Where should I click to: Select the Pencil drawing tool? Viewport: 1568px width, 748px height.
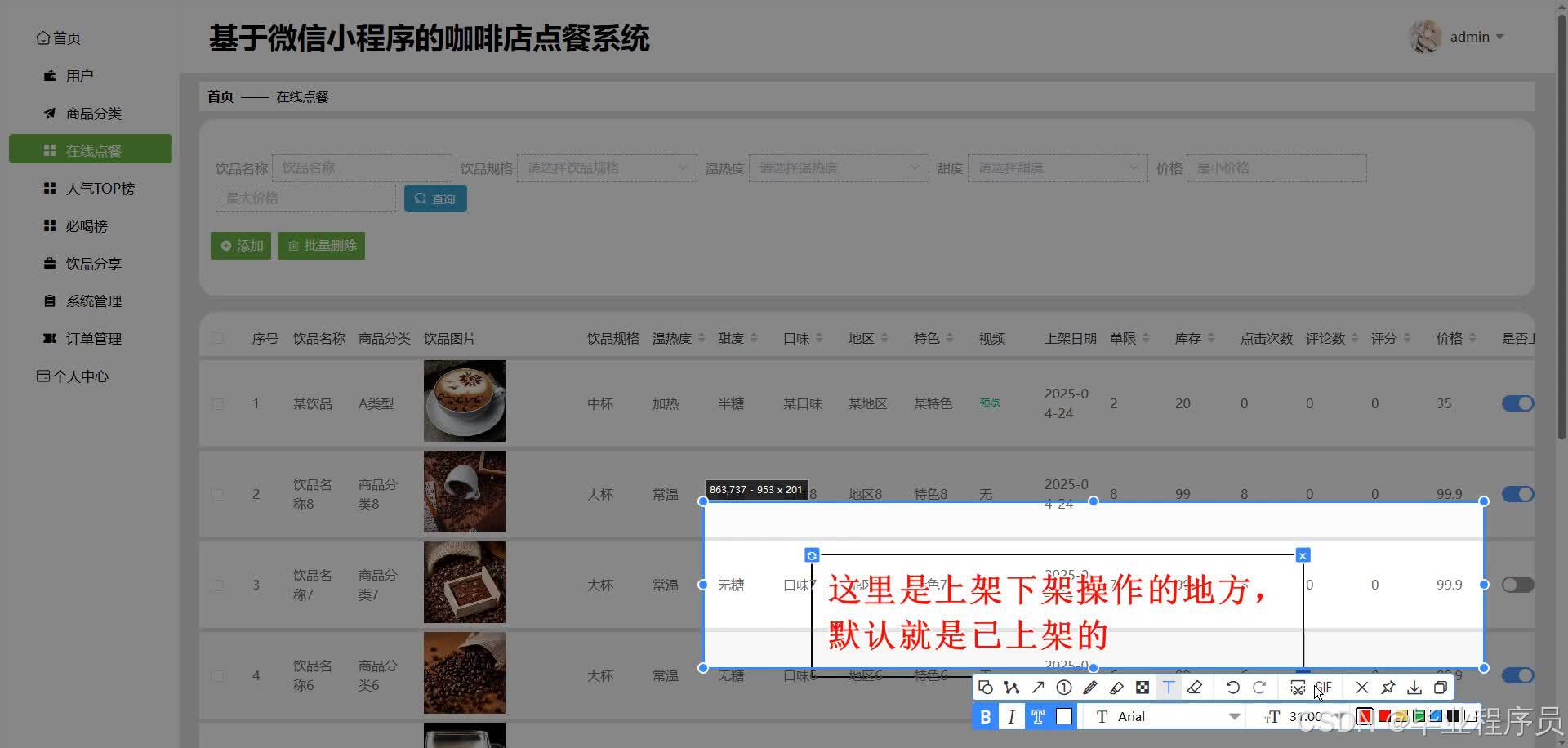click(x=1090, y=688)
